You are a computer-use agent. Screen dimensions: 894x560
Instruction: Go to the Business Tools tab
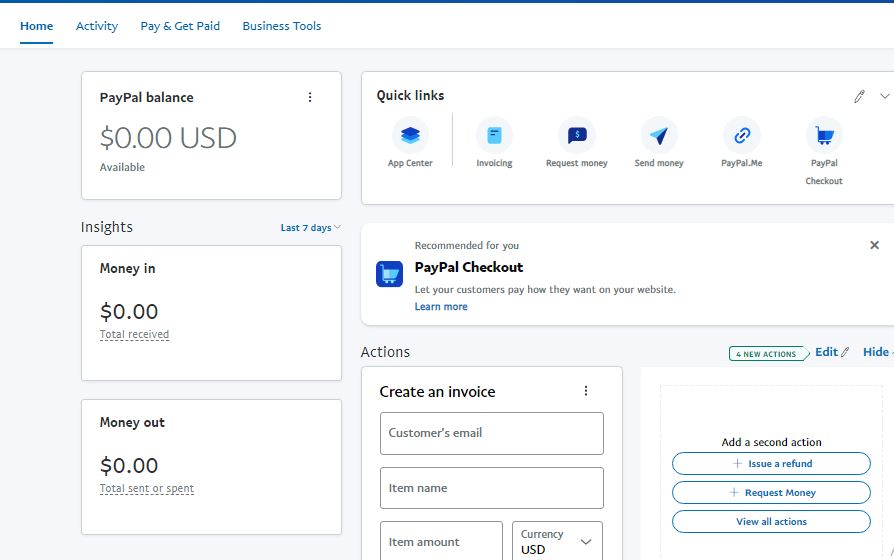tap(282, 26)
